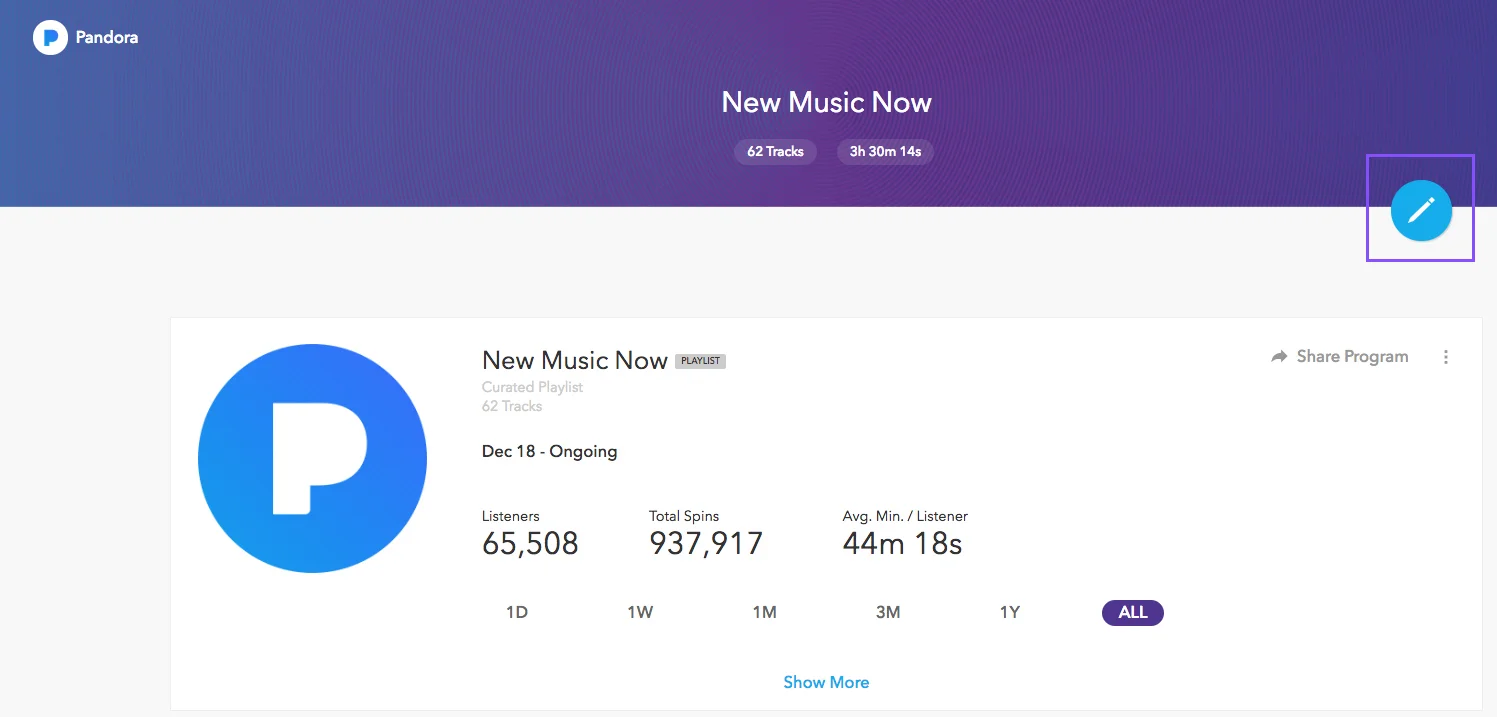The height and width of the screenshot is (717, 1497).
Task: Select the 3M time range
Action: (888, 612)
